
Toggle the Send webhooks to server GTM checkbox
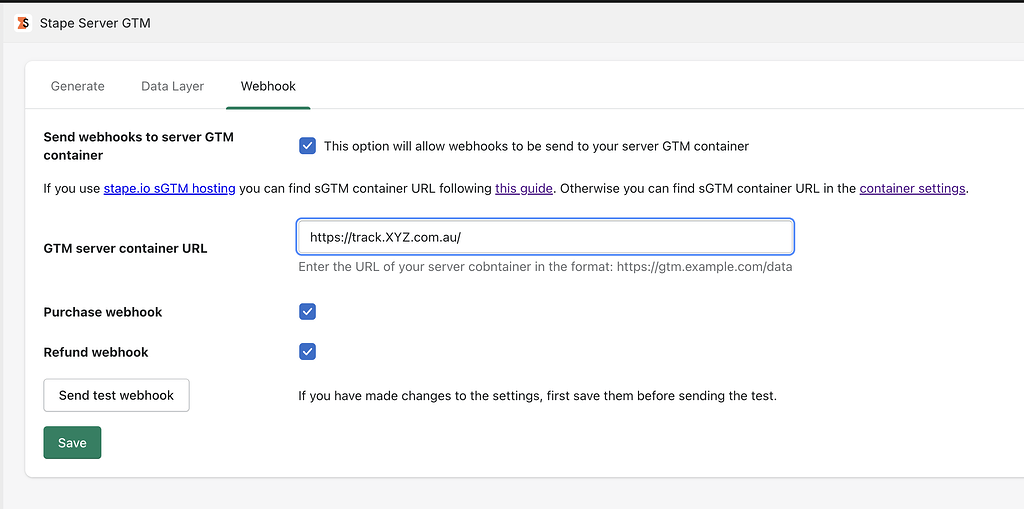[308, 146]
